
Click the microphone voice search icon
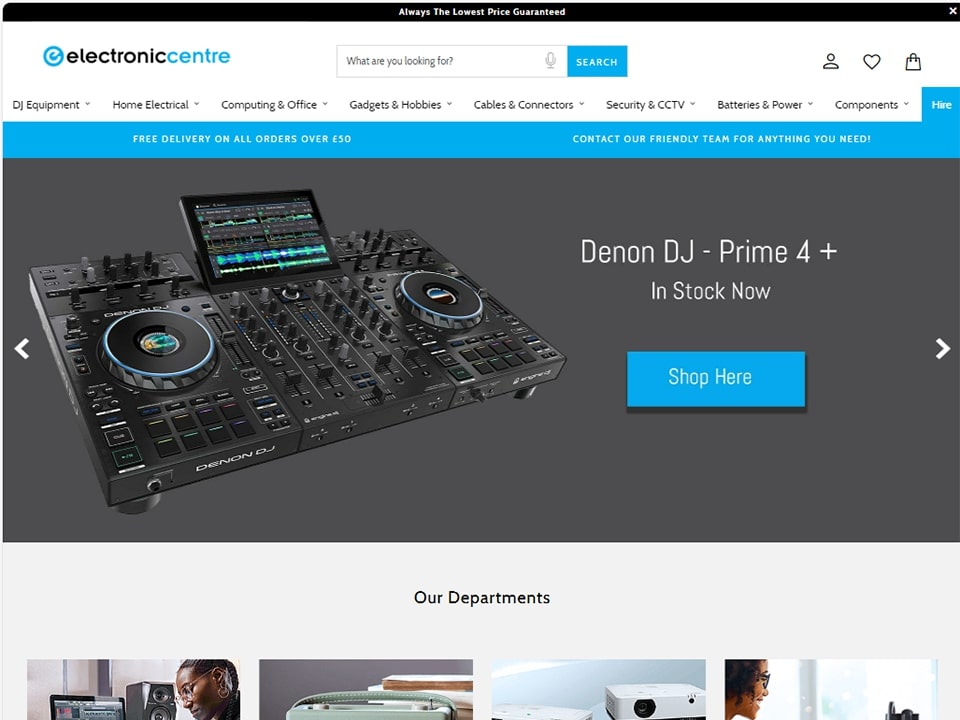pos(550,61)
